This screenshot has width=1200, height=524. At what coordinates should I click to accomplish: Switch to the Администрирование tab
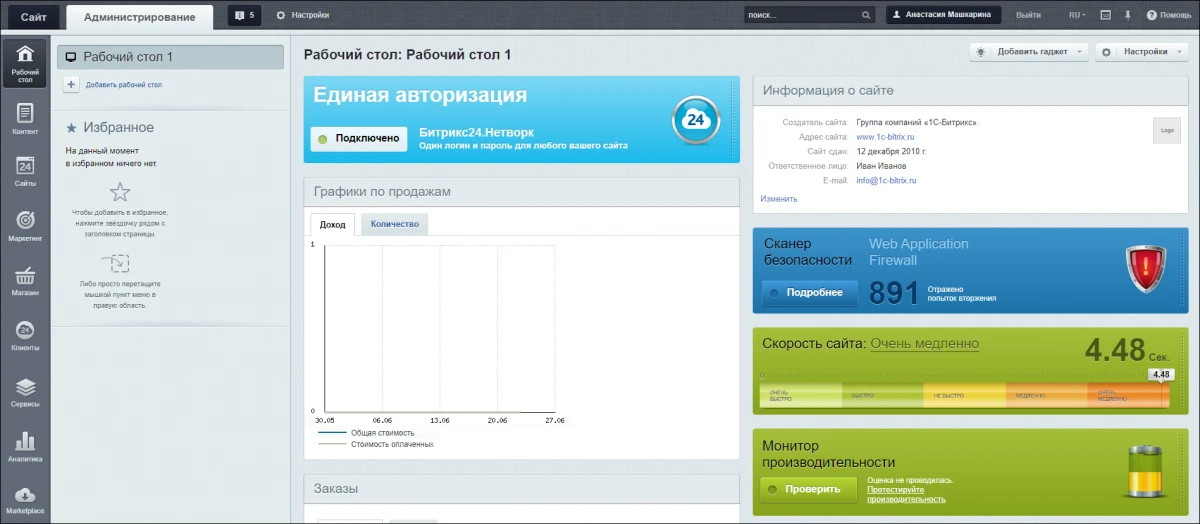click(x=139, y=16)
